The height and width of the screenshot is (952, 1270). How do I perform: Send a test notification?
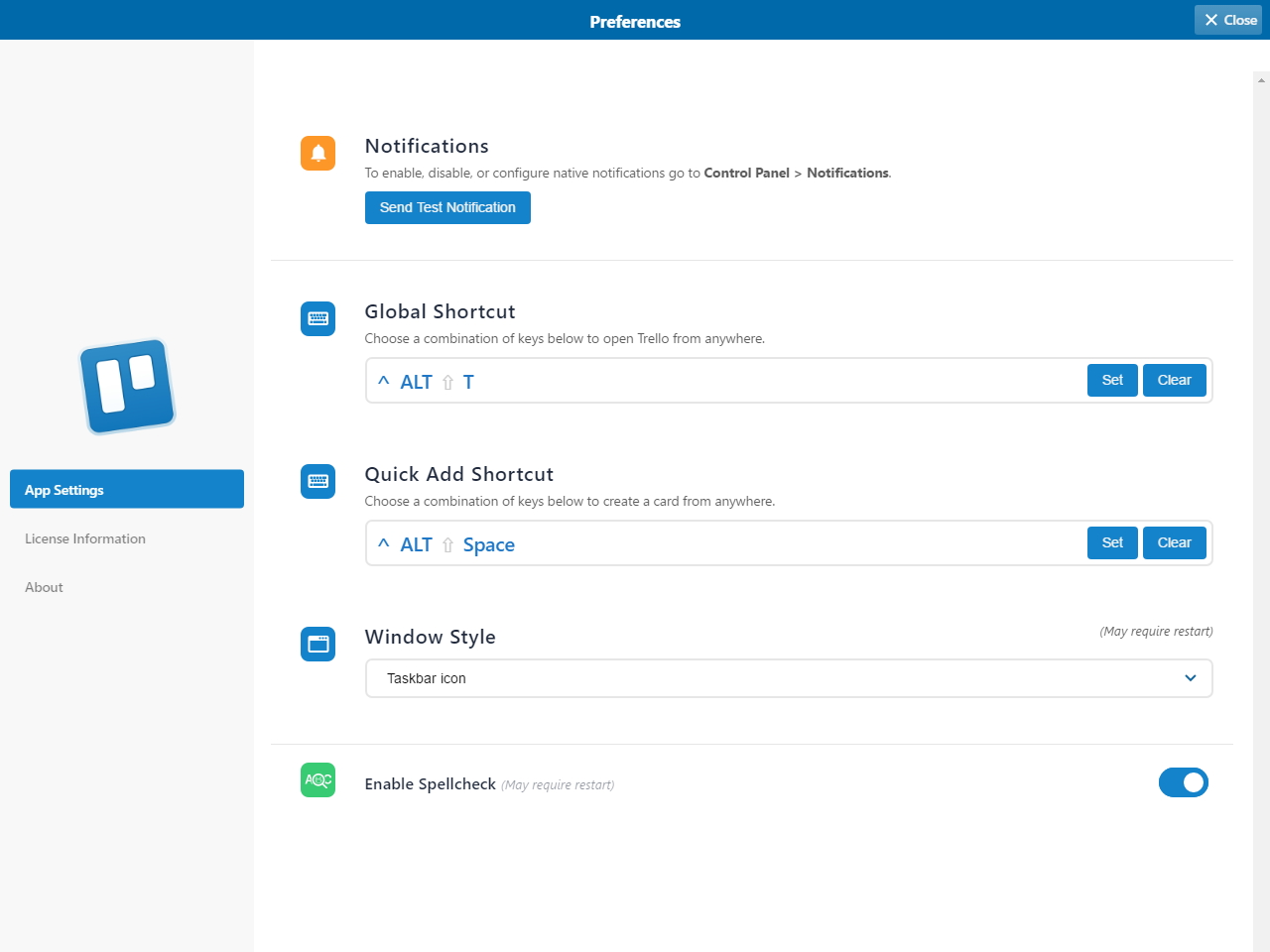tap(447, 207)
